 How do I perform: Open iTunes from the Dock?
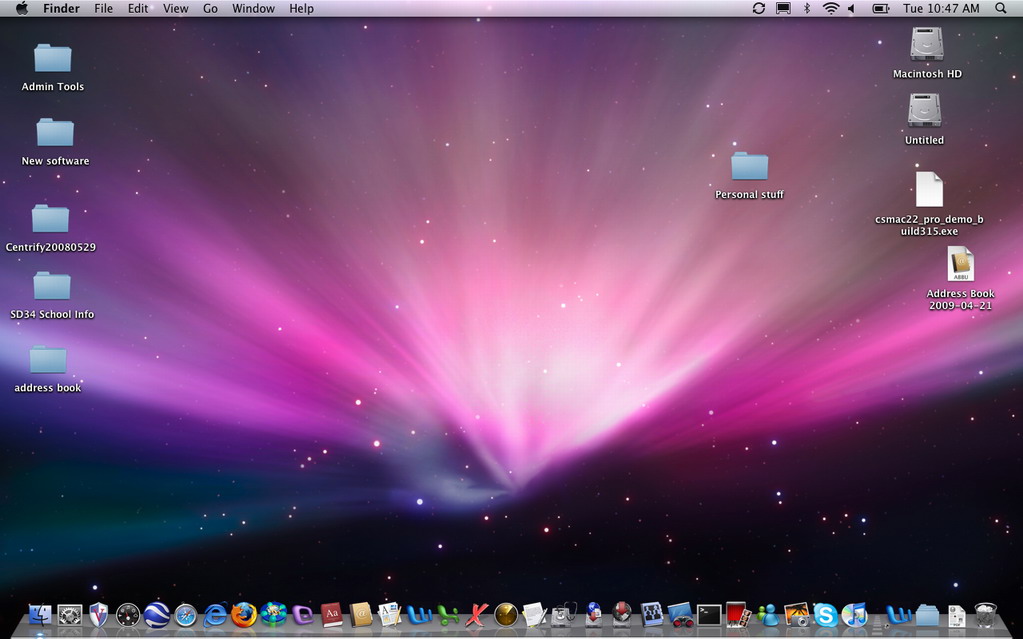(854, 615)
